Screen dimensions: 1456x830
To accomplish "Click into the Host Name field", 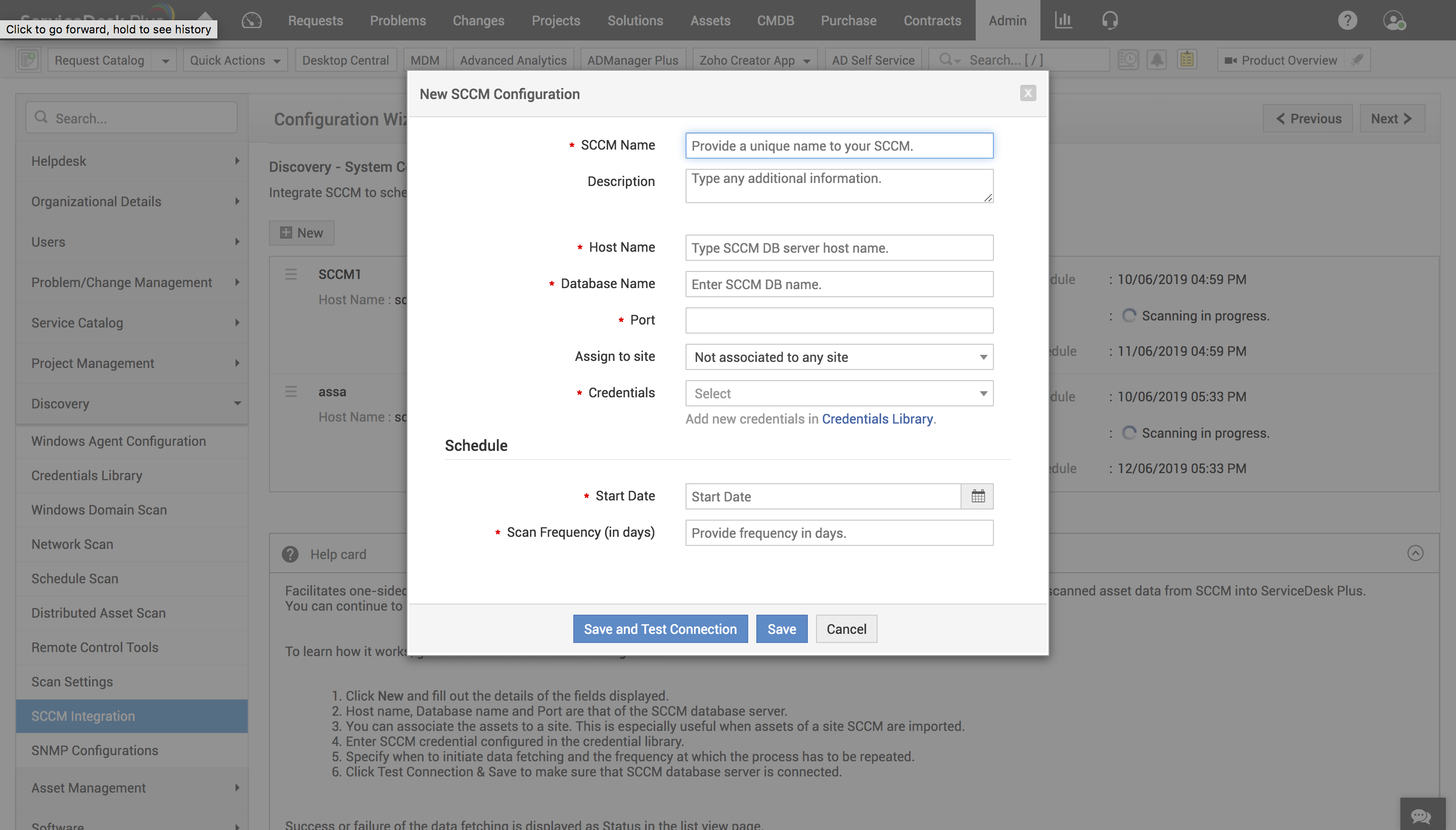I will coord(839,248).
